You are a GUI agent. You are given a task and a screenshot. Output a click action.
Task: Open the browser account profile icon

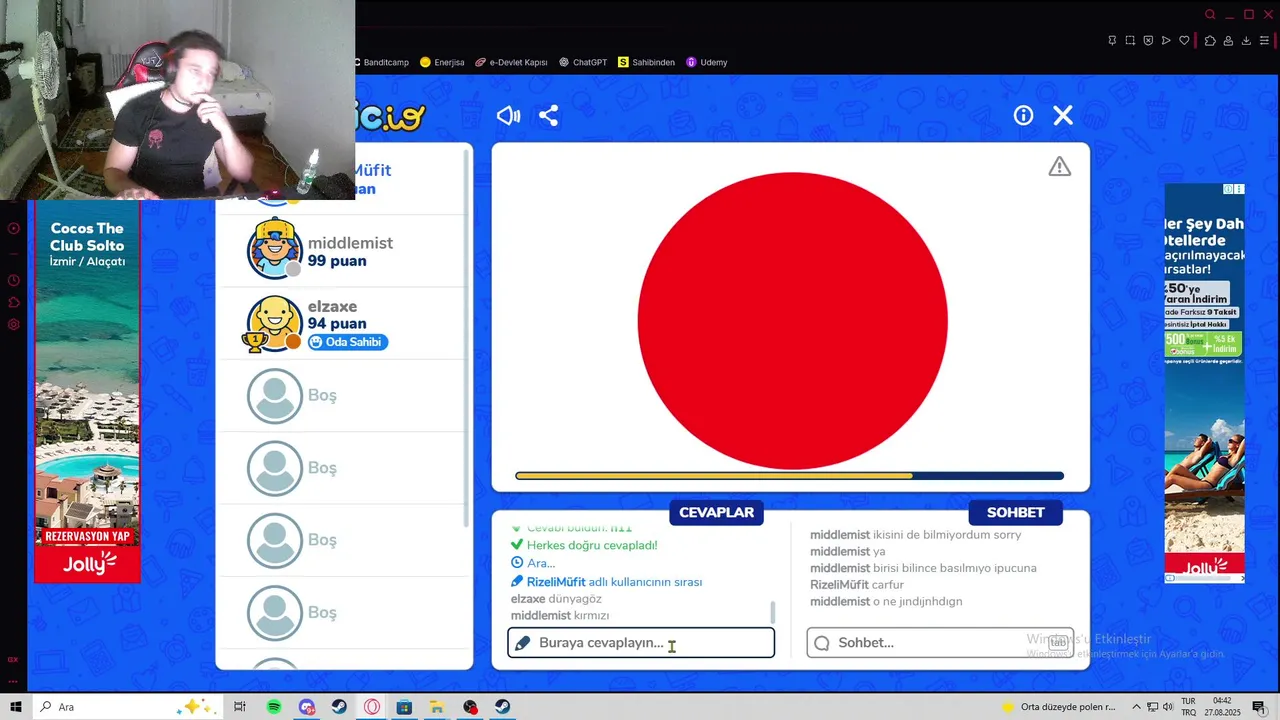click(x=1228, y=41)
